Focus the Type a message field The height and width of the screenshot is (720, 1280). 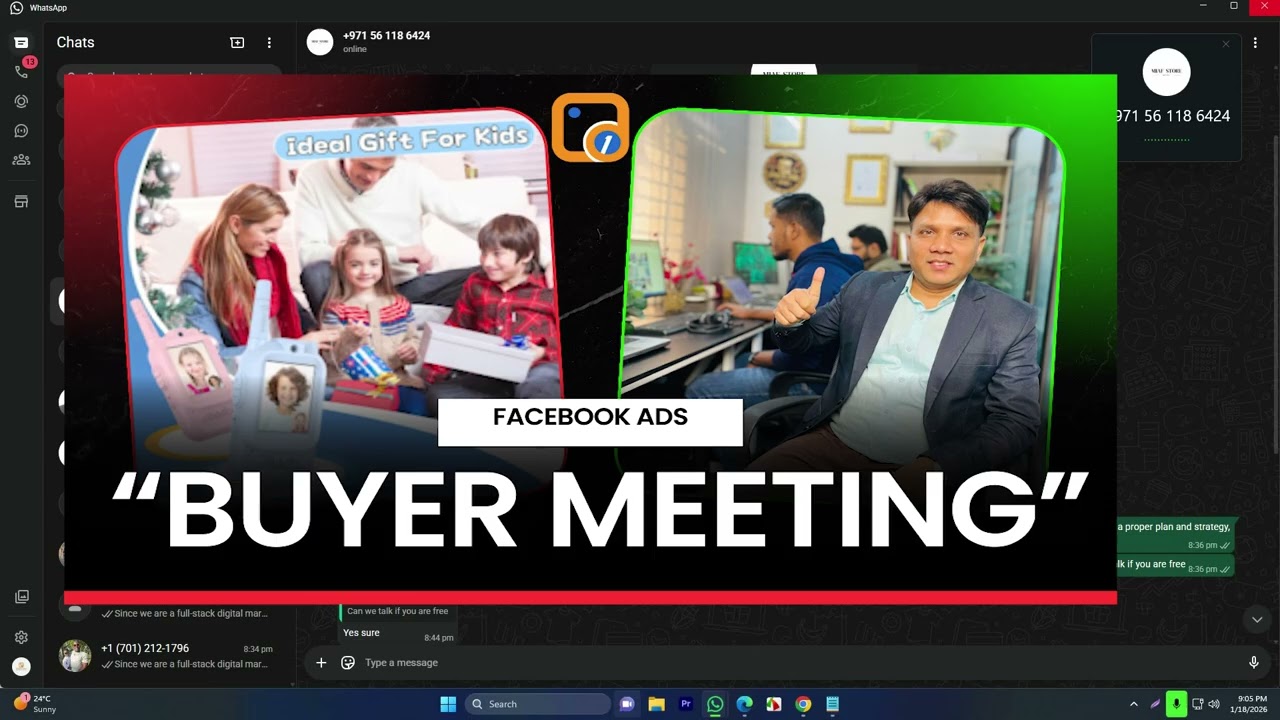click(x=800, y=662)
